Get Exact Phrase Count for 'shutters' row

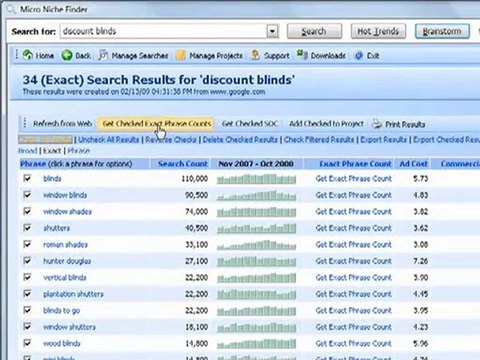tap(353, 228)
